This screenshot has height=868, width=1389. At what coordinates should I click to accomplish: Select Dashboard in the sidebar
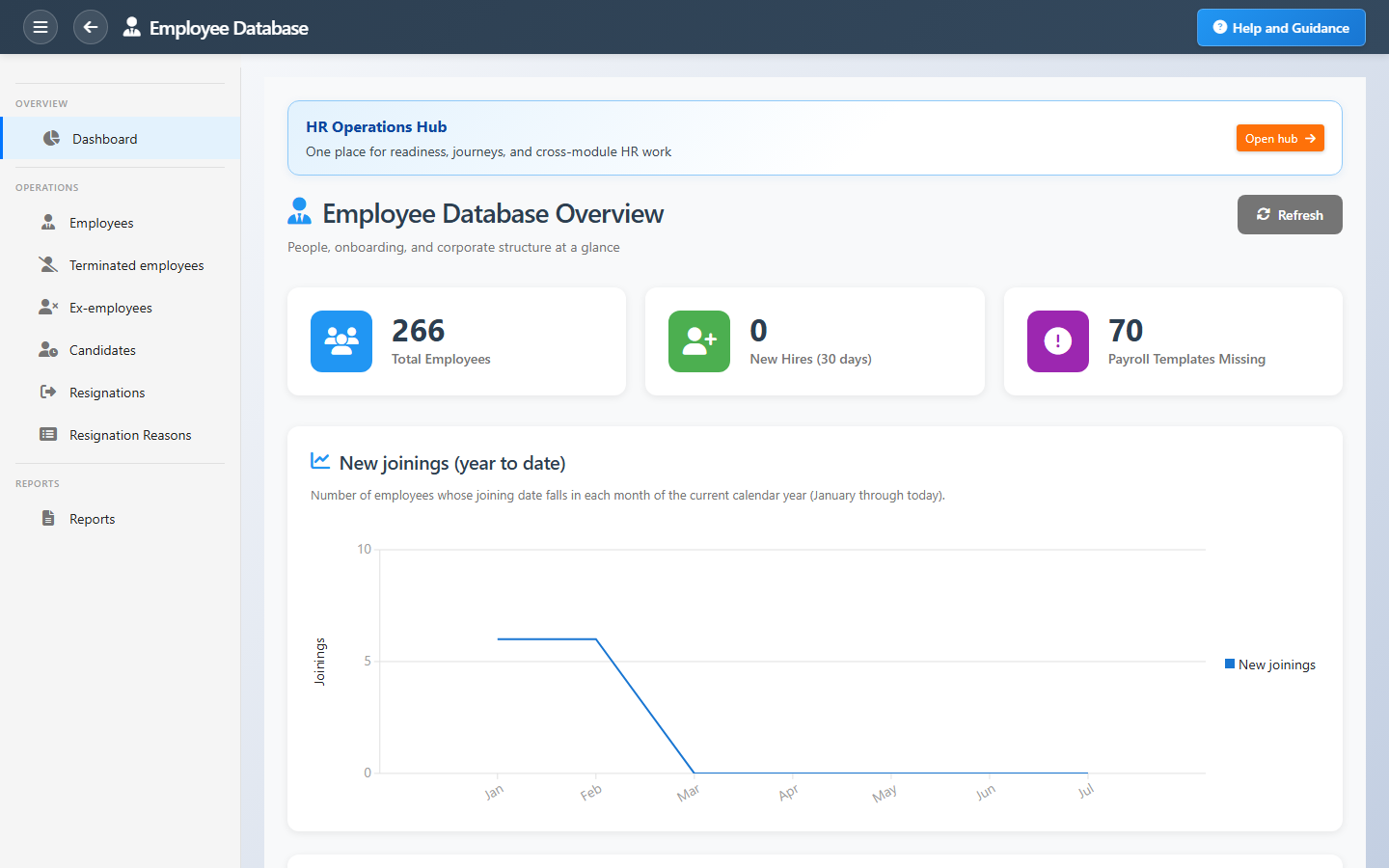coord(122,139)
